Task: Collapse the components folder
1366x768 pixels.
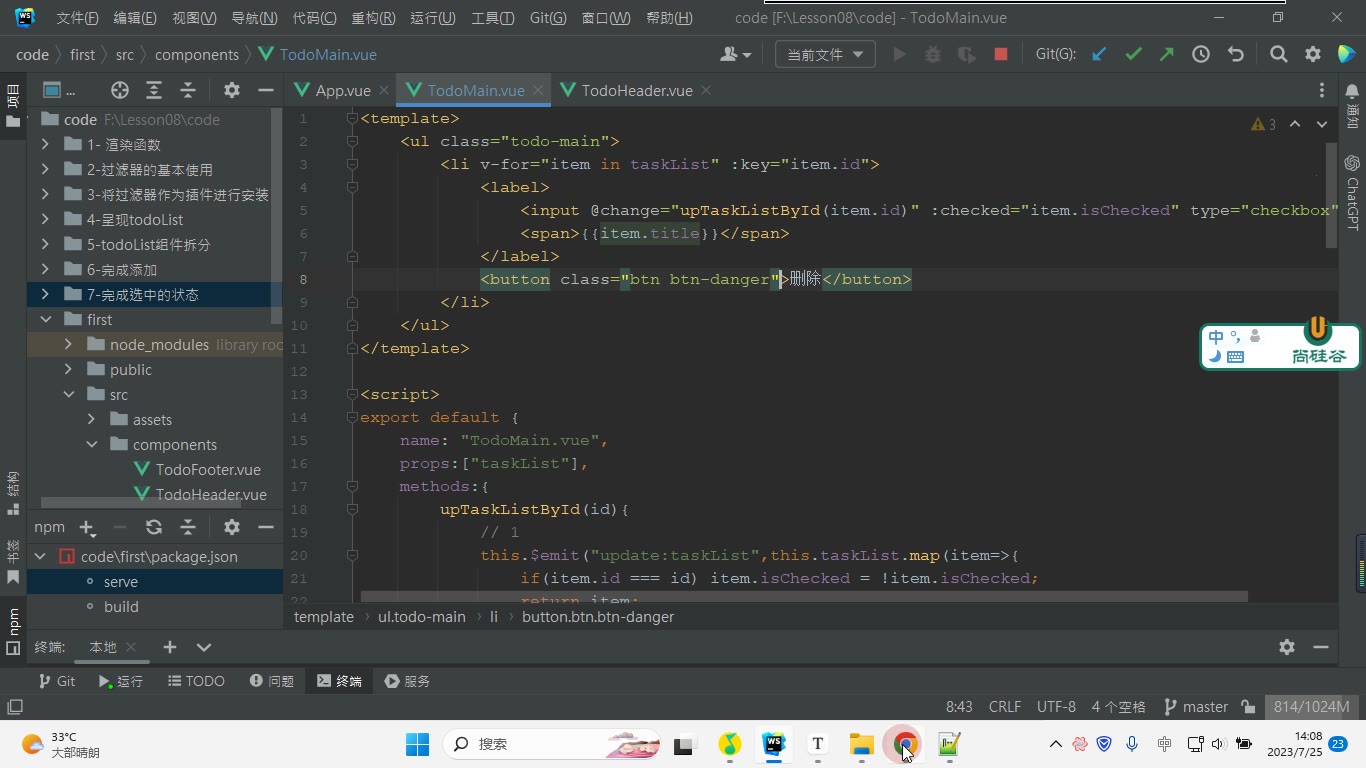Action: (91, 444)
